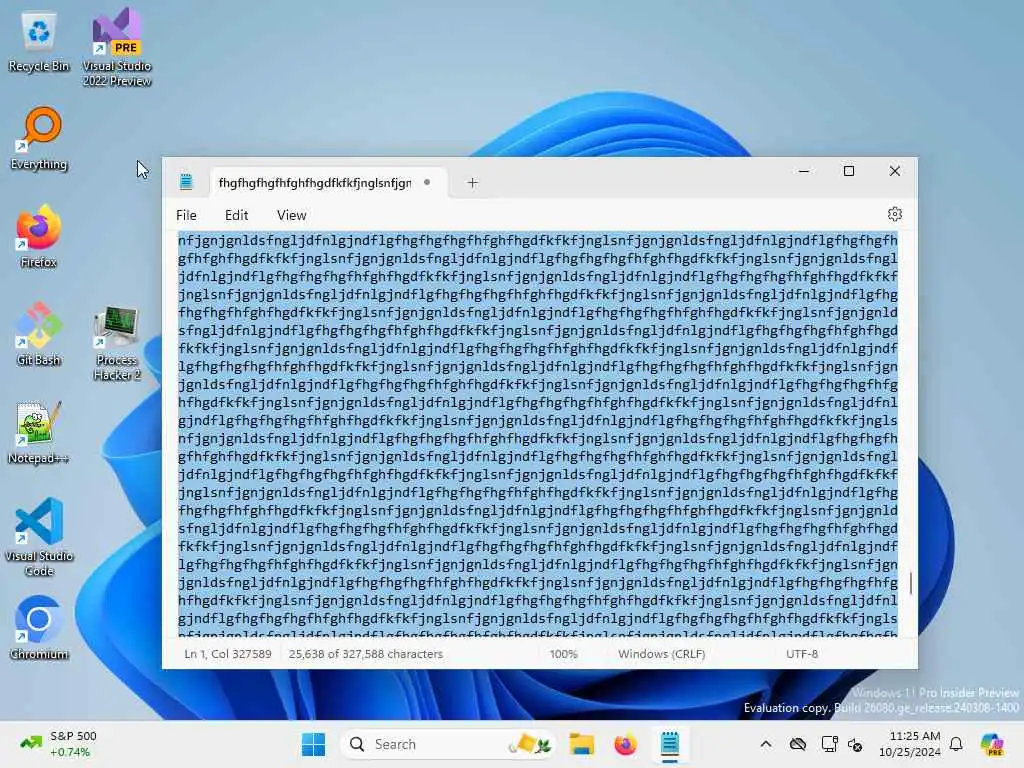
Task: Open the Everything search shortcut
Action: pyautogui.click(x=39, y=138)
